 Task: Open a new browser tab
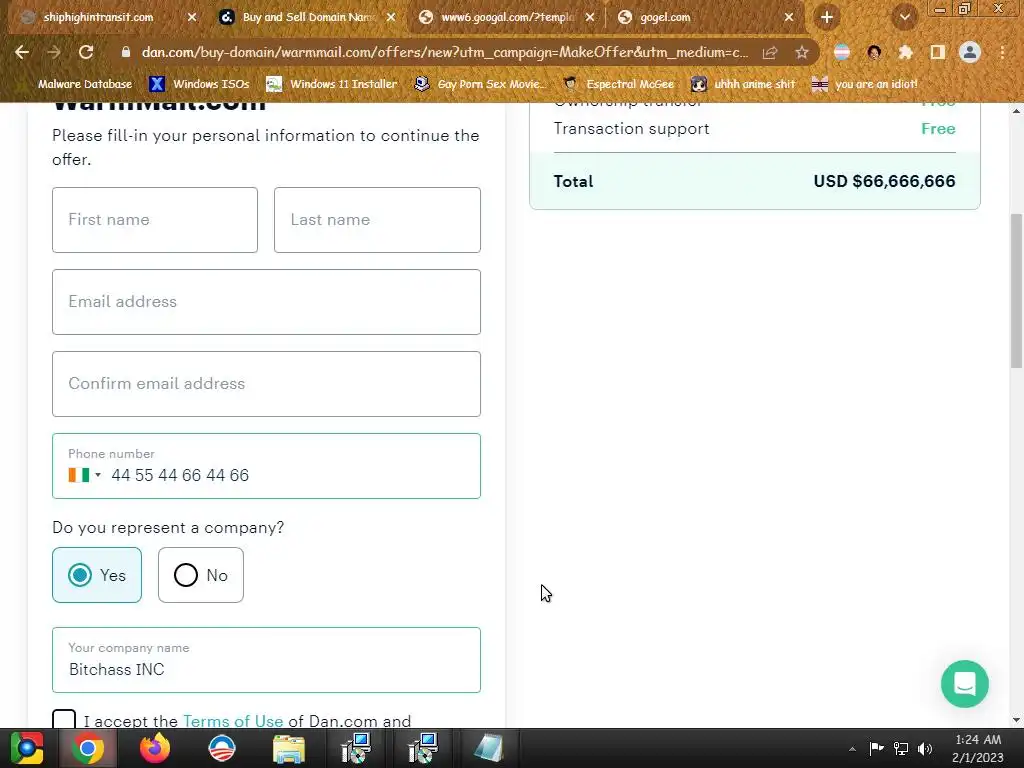pyautogui.click(x=827, y=17)
